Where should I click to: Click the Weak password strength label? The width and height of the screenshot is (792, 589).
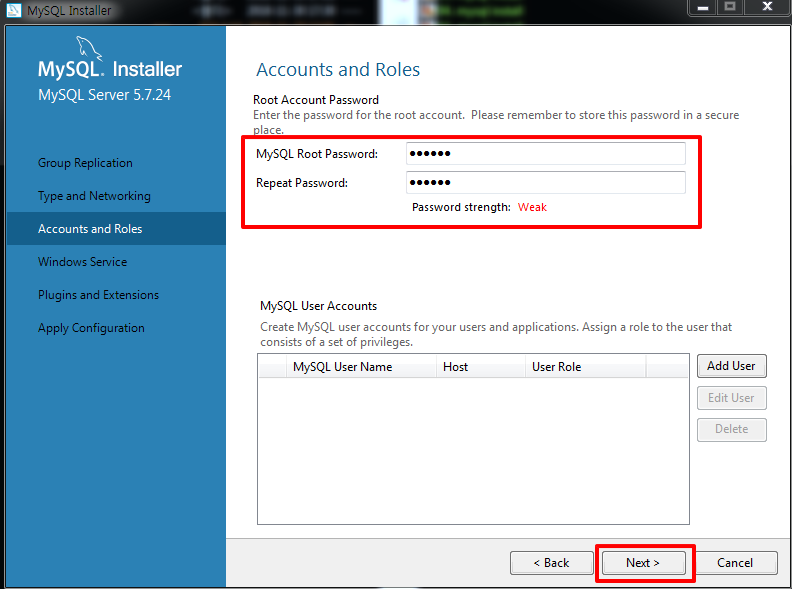532,207
